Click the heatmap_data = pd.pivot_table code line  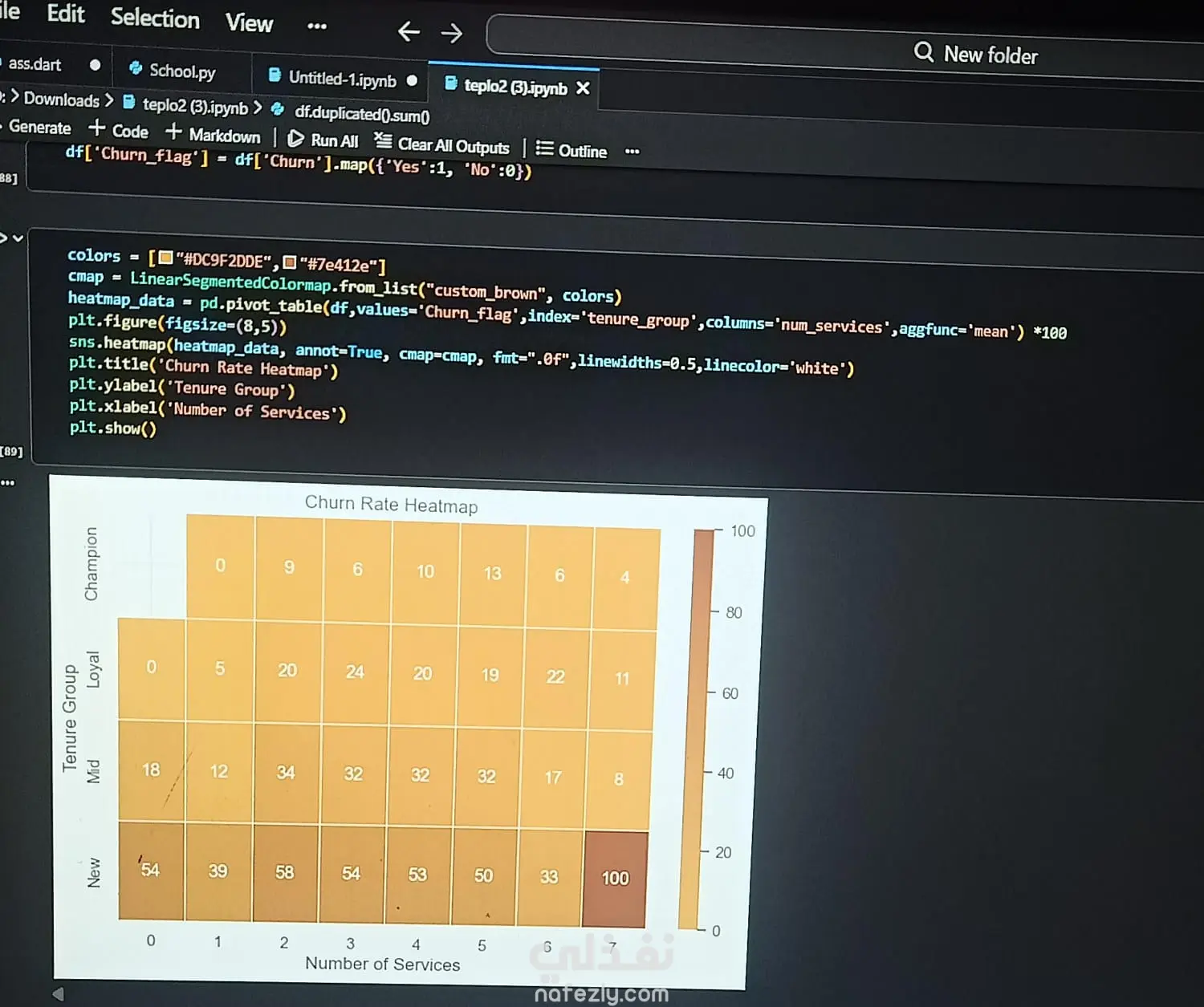click(567, 315)
